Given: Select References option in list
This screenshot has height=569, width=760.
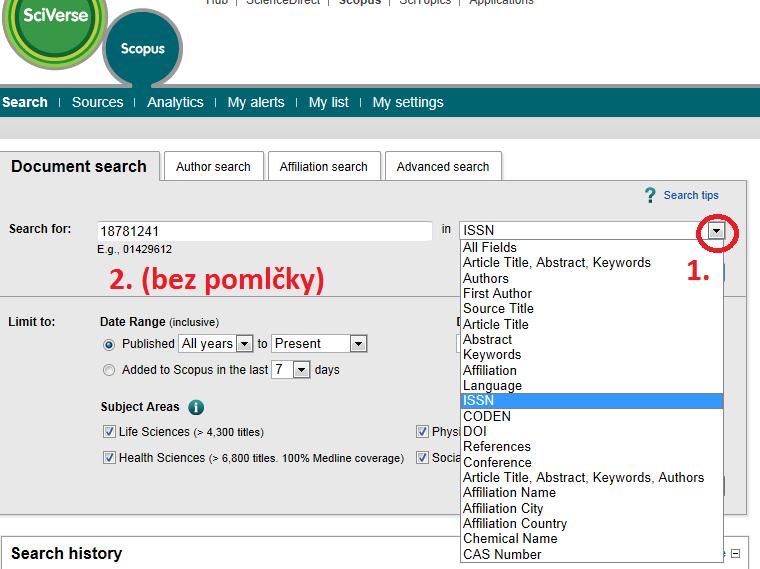Looking at the screenshot, I should click(591, 446).
